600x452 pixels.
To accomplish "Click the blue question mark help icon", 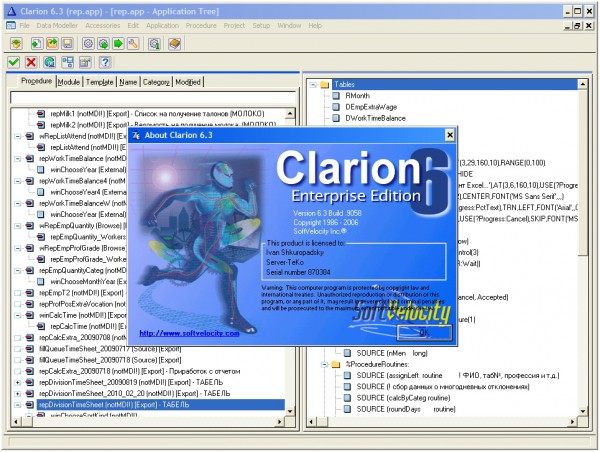I will pyautogui.click(x=105, y=62).
